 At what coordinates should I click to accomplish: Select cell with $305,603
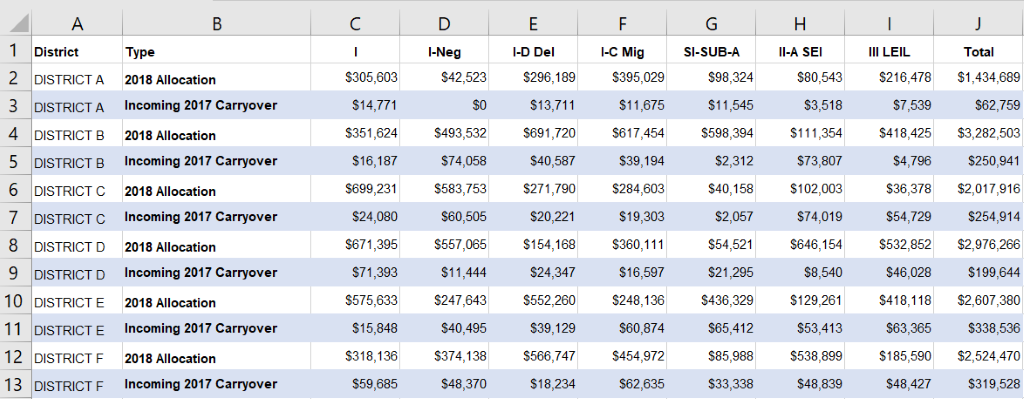355,78
